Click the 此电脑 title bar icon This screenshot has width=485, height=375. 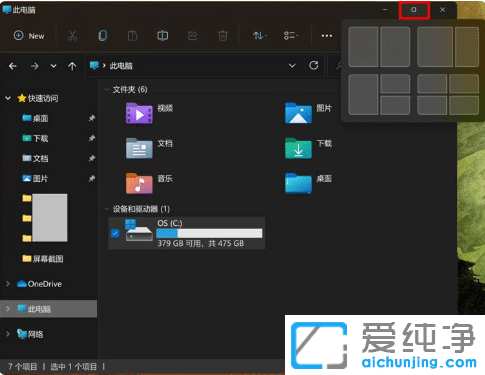pyautogui.click(x=7, y=9)
